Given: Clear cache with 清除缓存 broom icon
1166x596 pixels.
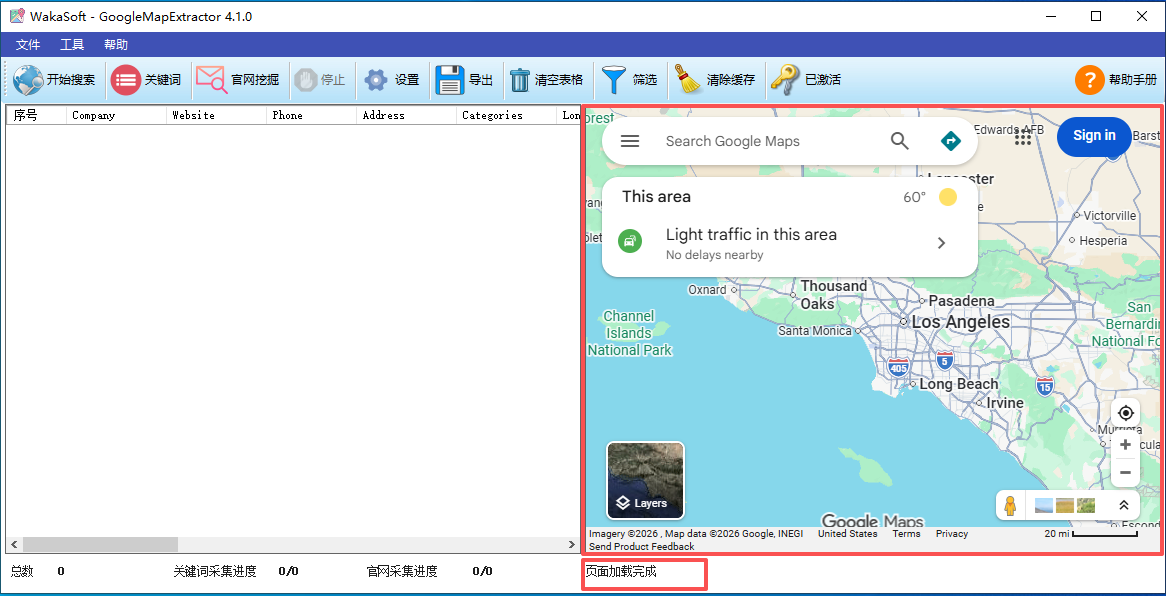Looking at the screenshot, I should (688, 80).
